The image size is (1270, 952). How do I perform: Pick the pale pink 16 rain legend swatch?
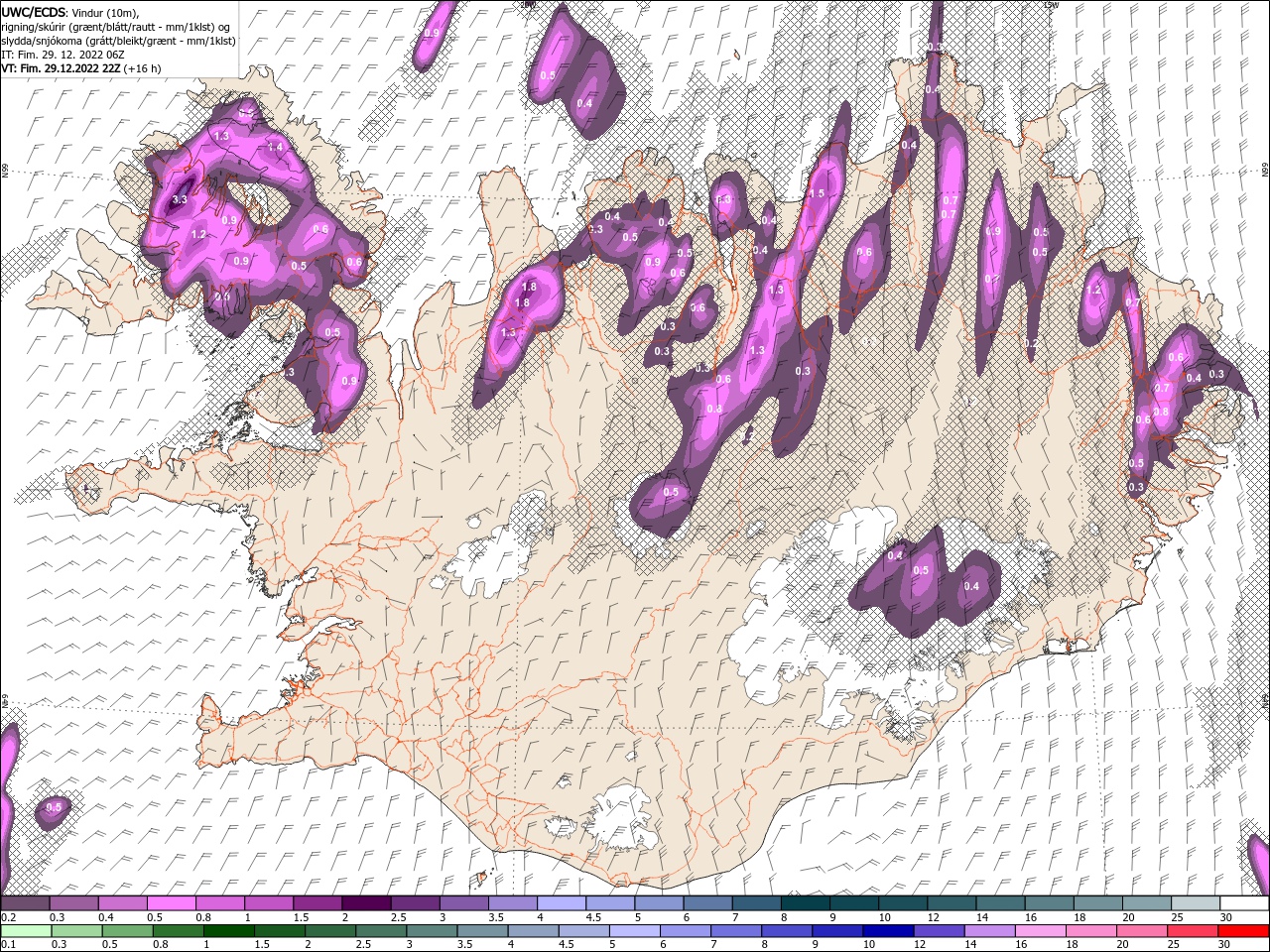click(1040, 931)
